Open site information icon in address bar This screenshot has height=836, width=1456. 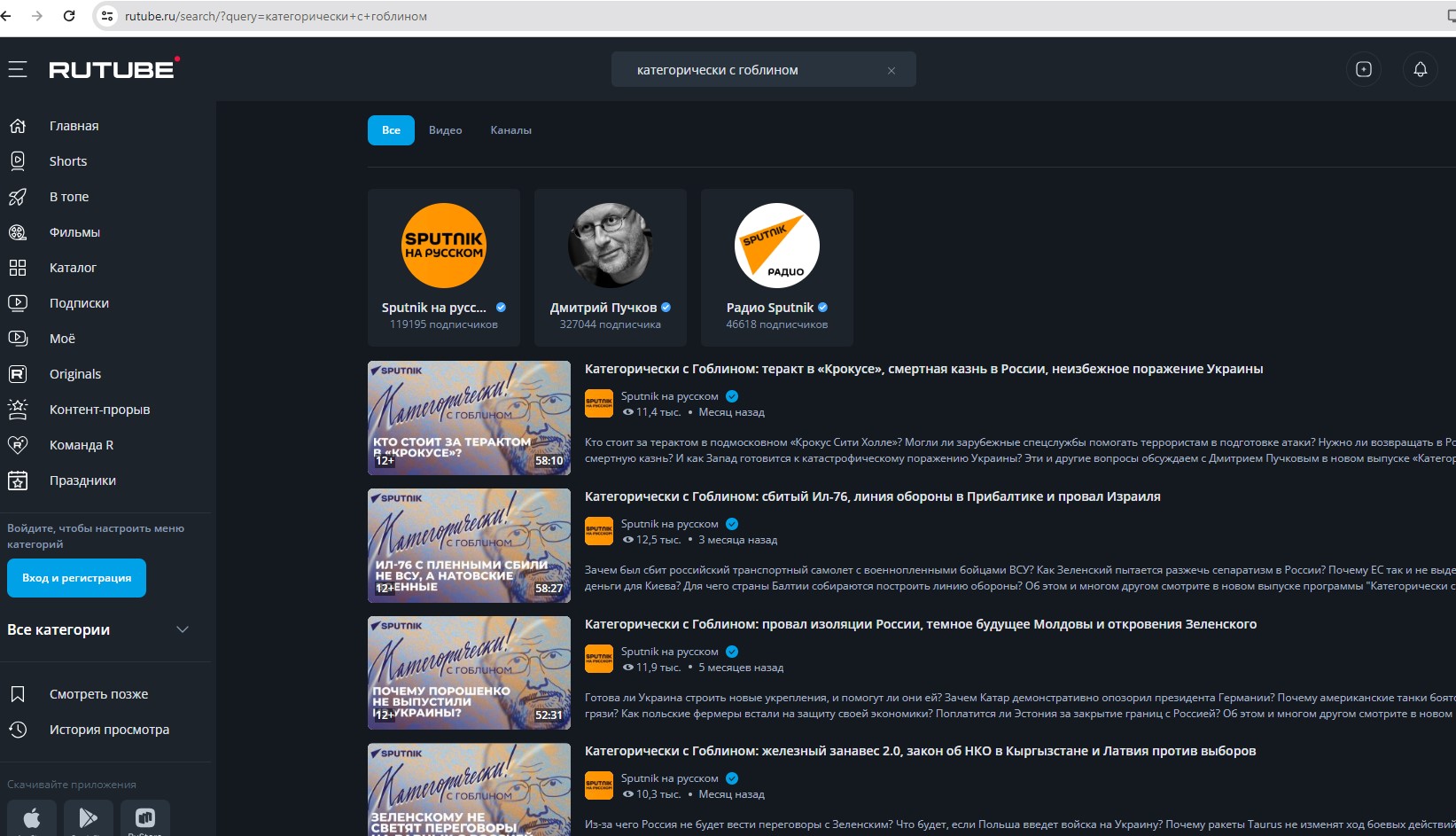click(x=107, y=16)
